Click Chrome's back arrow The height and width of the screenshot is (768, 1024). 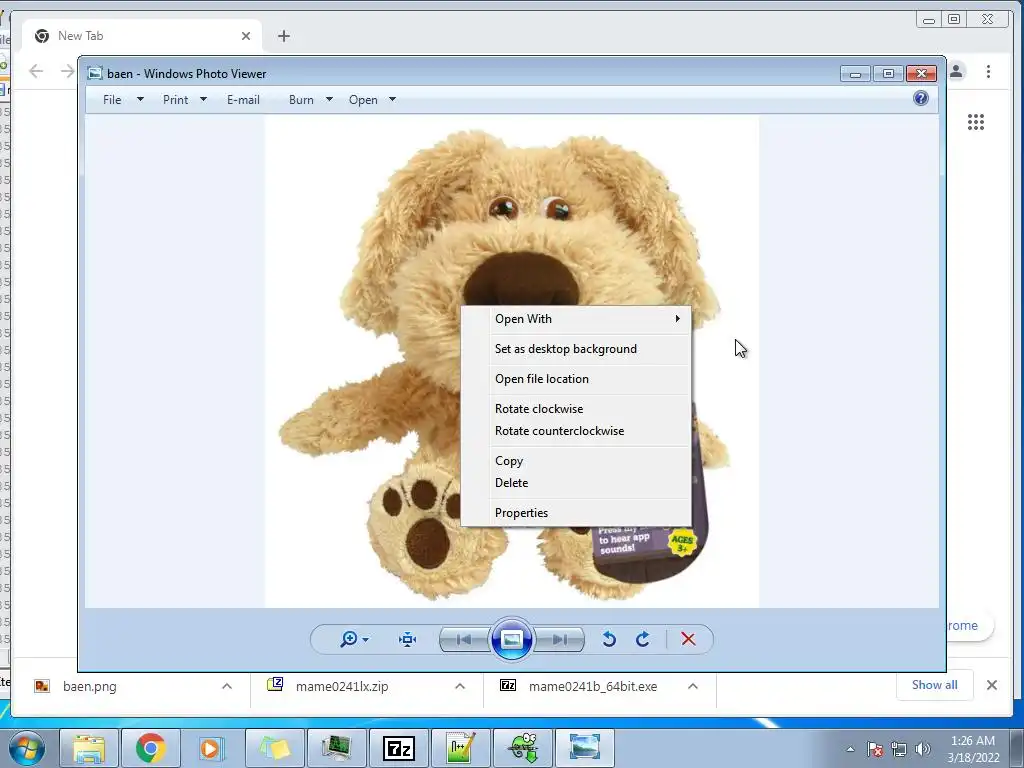pyautogui.click(x=36, y=71)
